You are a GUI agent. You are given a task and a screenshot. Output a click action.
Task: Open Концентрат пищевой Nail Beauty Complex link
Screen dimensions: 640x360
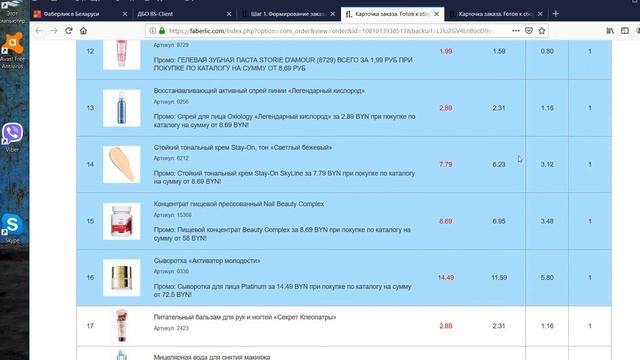click(239, 204)
